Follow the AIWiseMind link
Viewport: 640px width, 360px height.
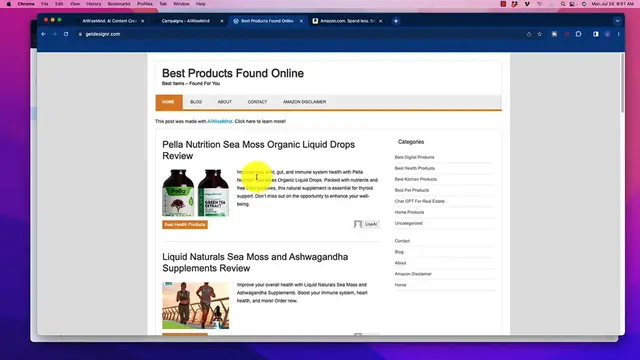(220, 121)
